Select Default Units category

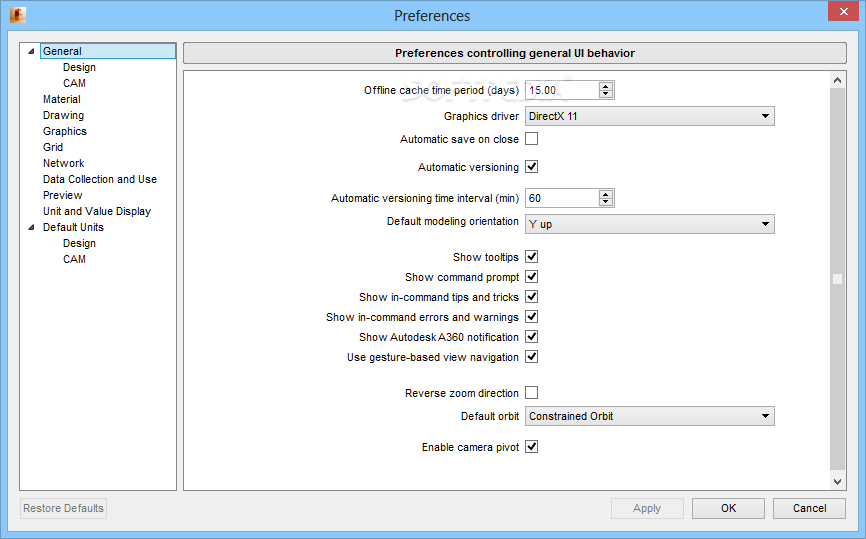point(73,228)
